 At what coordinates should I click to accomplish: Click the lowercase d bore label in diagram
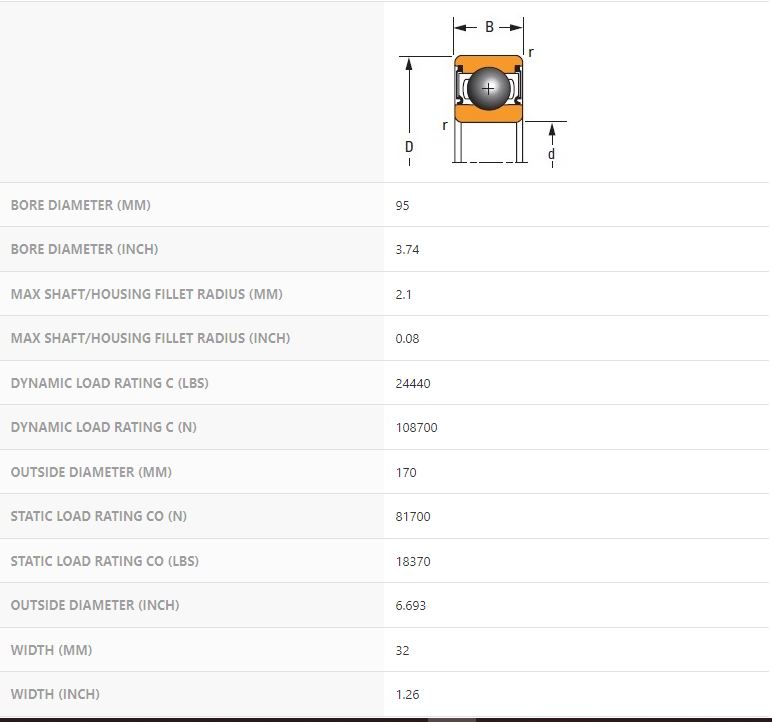click(551, 155)
